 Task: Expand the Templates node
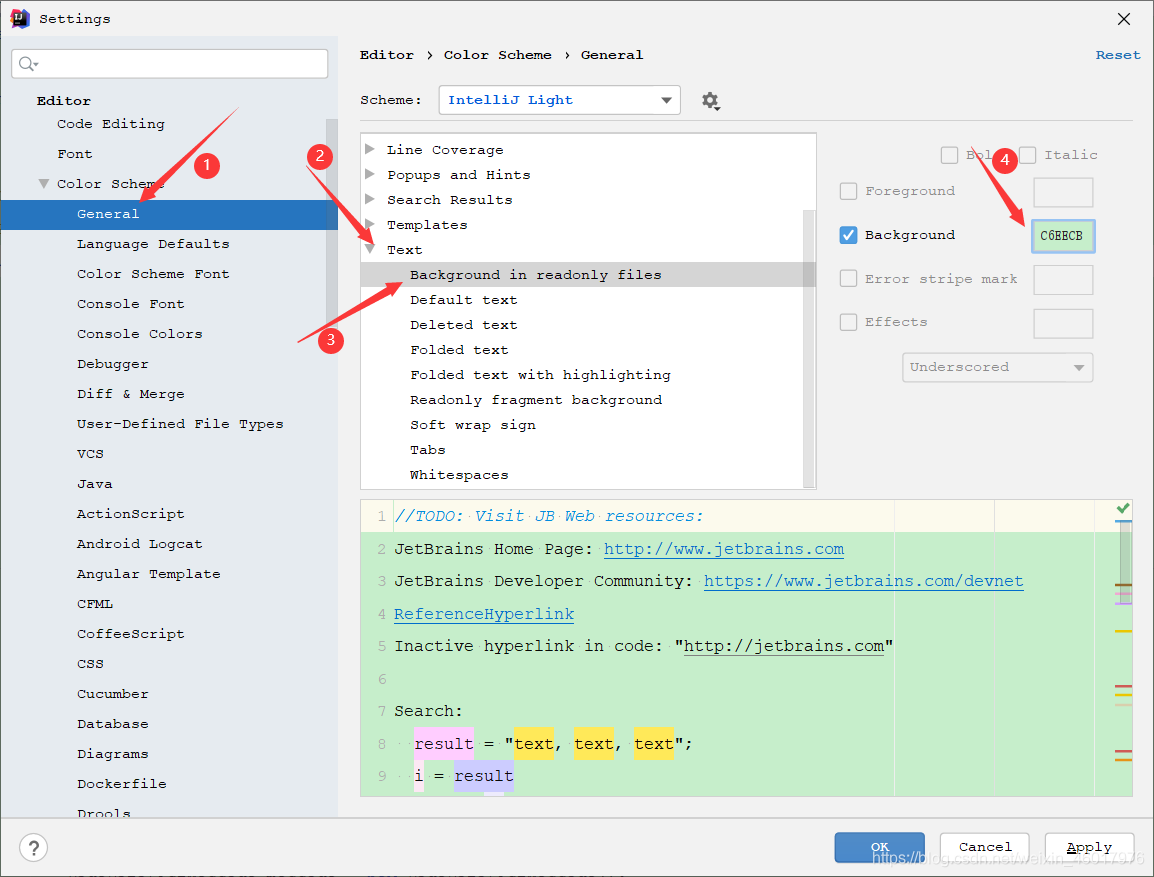(370, 224)
